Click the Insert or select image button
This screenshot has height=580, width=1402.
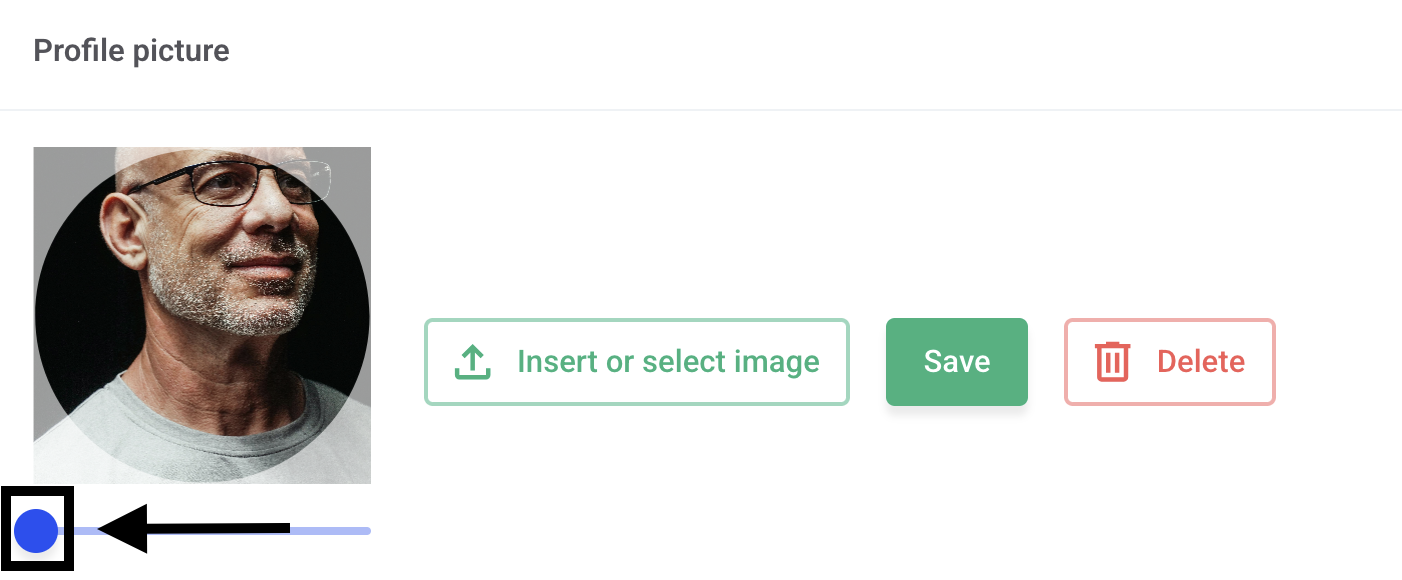(x=637, y=362)
